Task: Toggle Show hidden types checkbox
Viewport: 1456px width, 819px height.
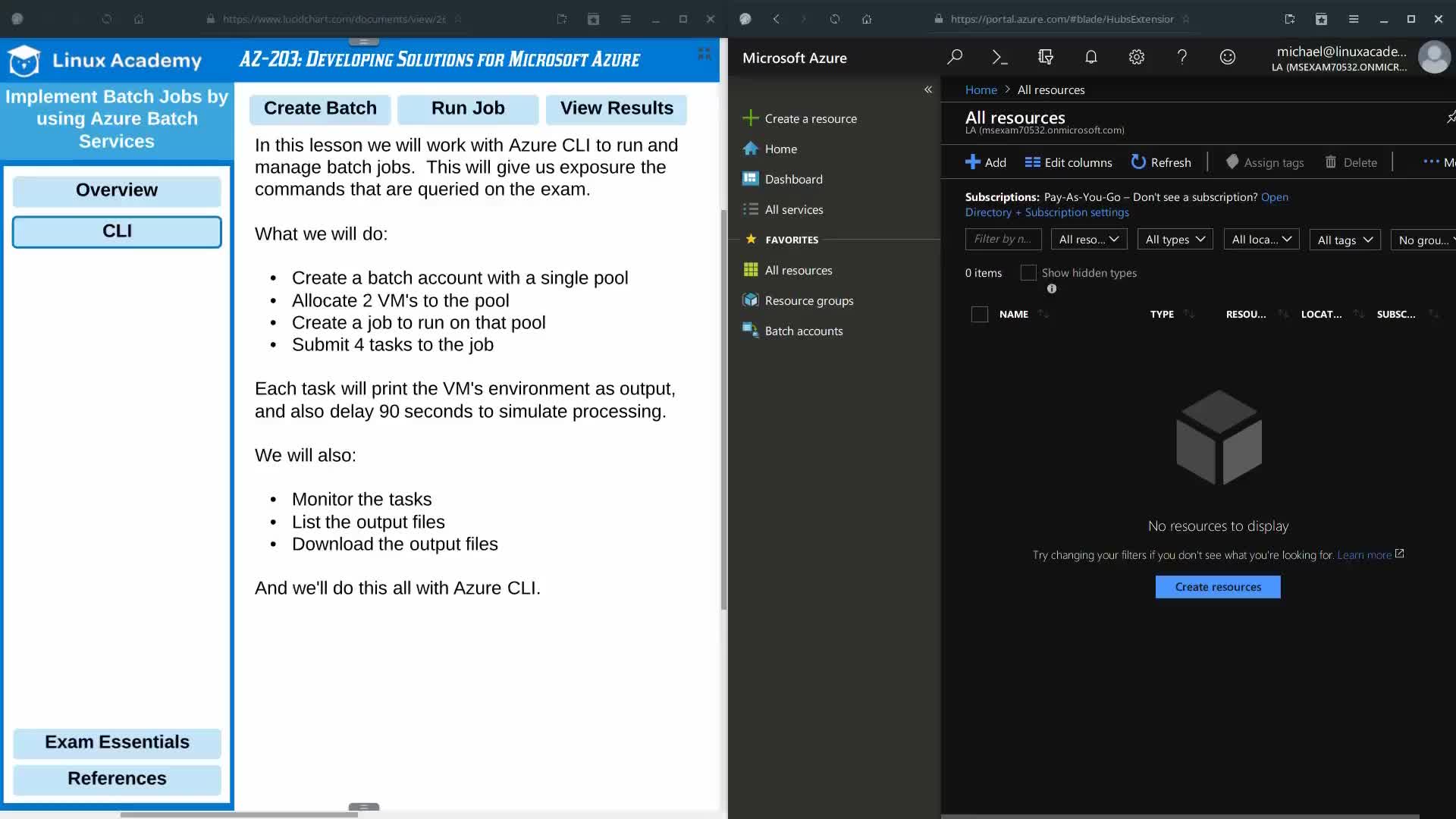Action: [1028, 273]
